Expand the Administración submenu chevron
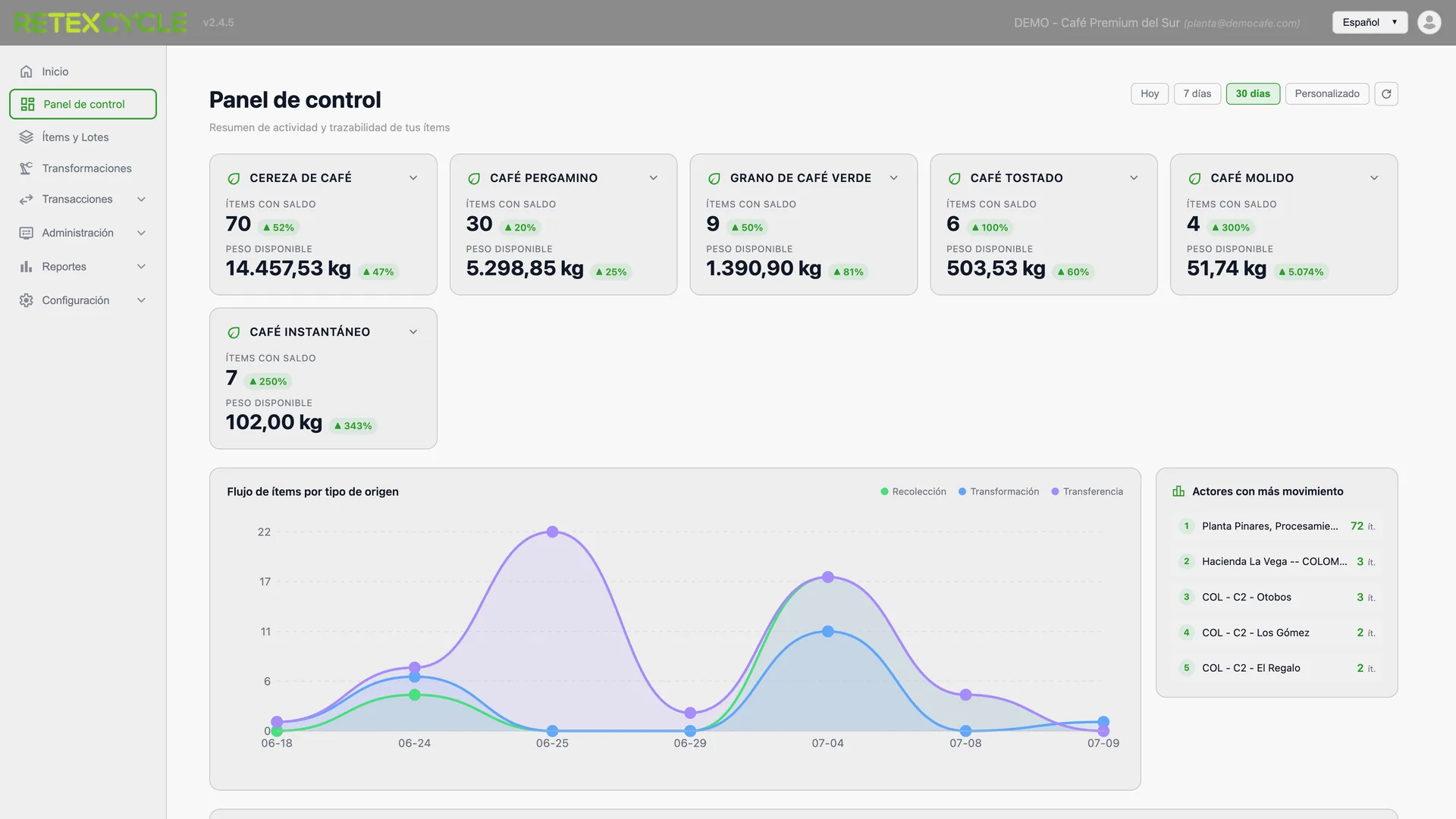Image resolution: width=1456 pixels, height=819 pixels. point(141,233)
